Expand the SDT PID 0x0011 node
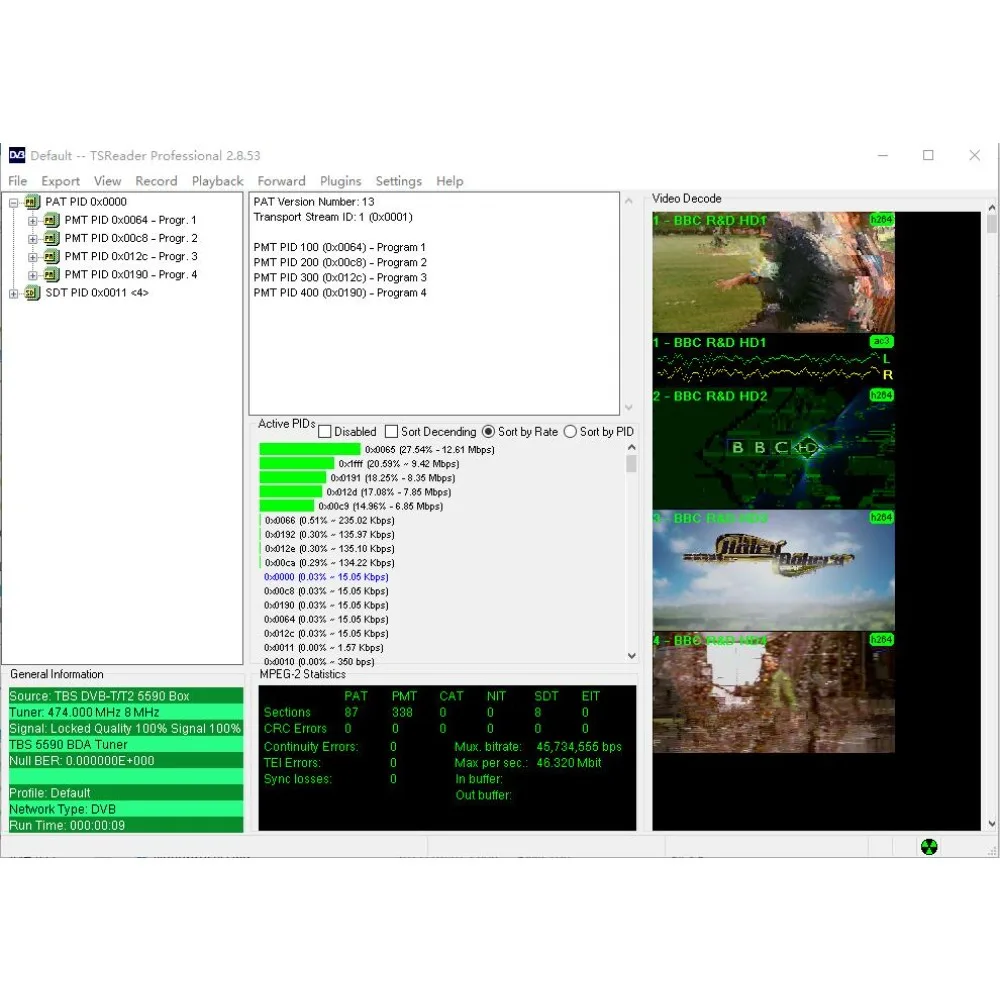The width and height of the screenshot is (1000, 1000). point(13,293)
